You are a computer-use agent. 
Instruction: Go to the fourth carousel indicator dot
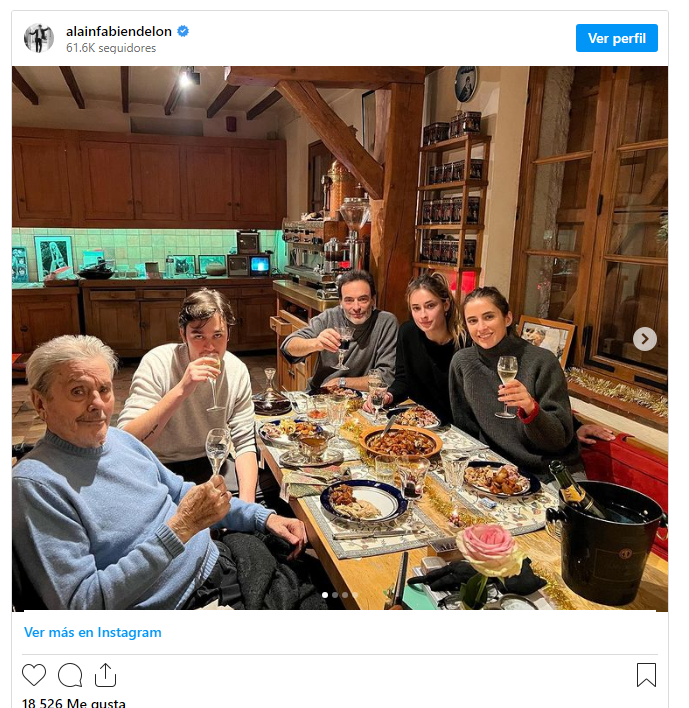tap(355, 595)
